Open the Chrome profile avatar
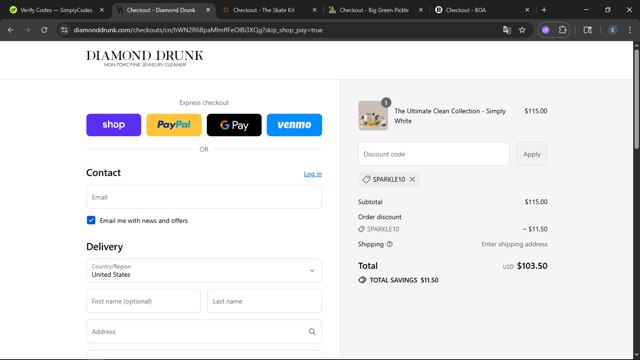 [613, 30]
